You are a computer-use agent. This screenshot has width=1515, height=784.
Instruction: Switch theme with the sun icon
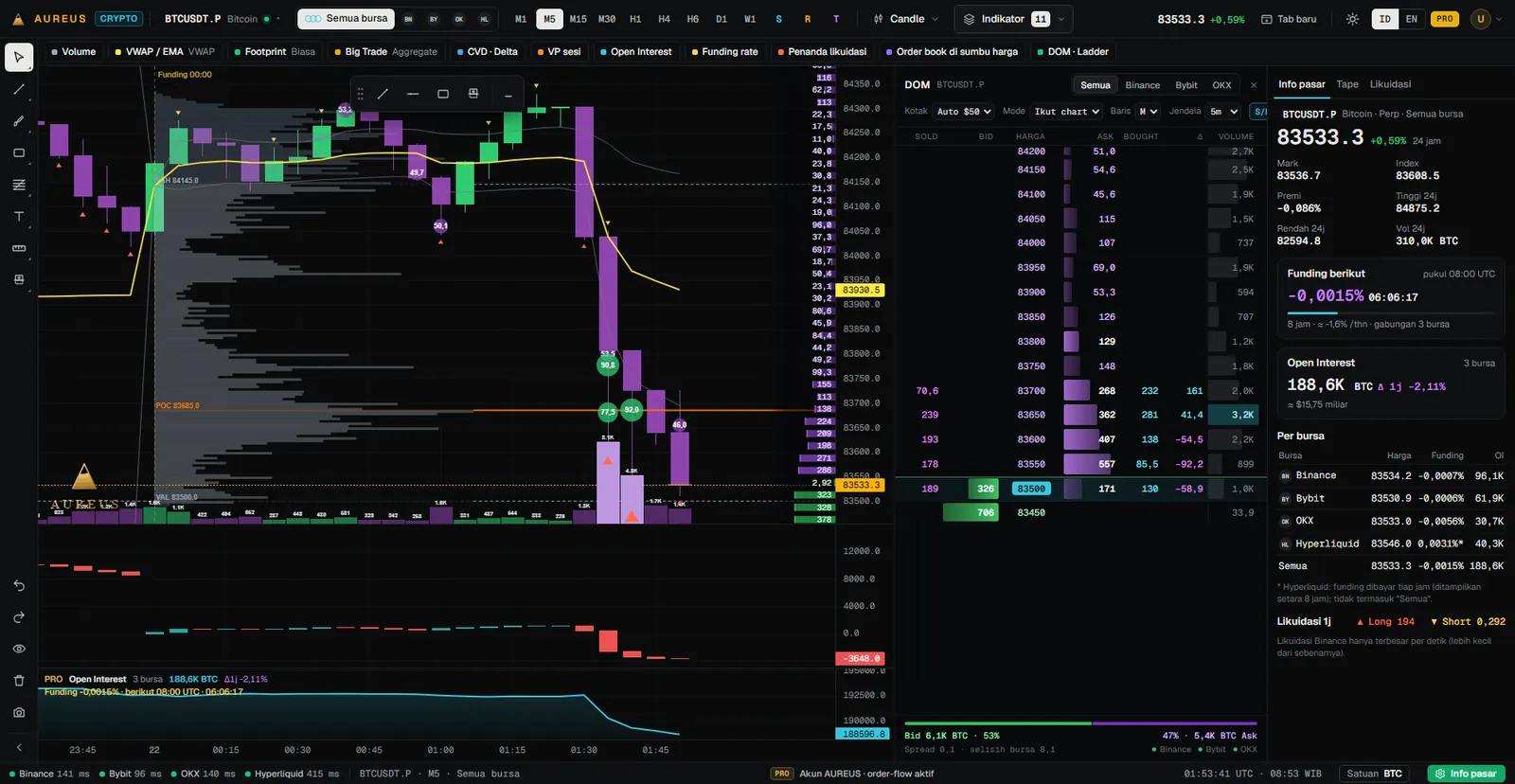[x=1352, y=19]
